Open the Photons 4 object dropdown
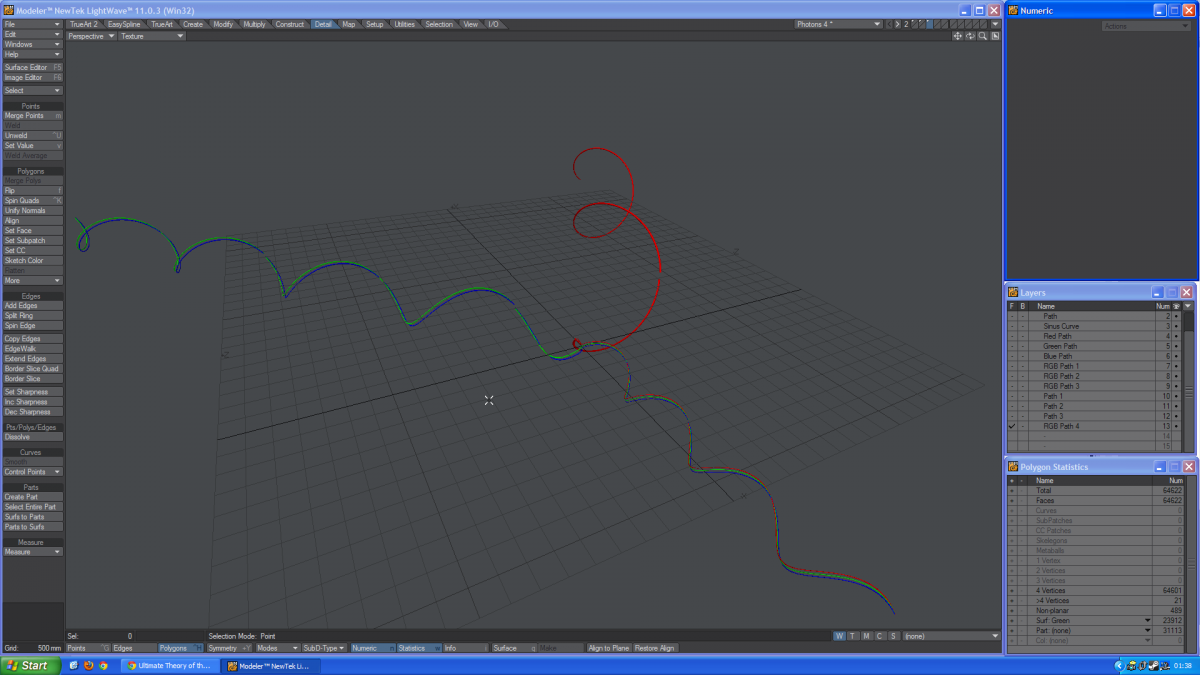The image size is (1200, 675). pyautogui.click(x=838, y=24)
